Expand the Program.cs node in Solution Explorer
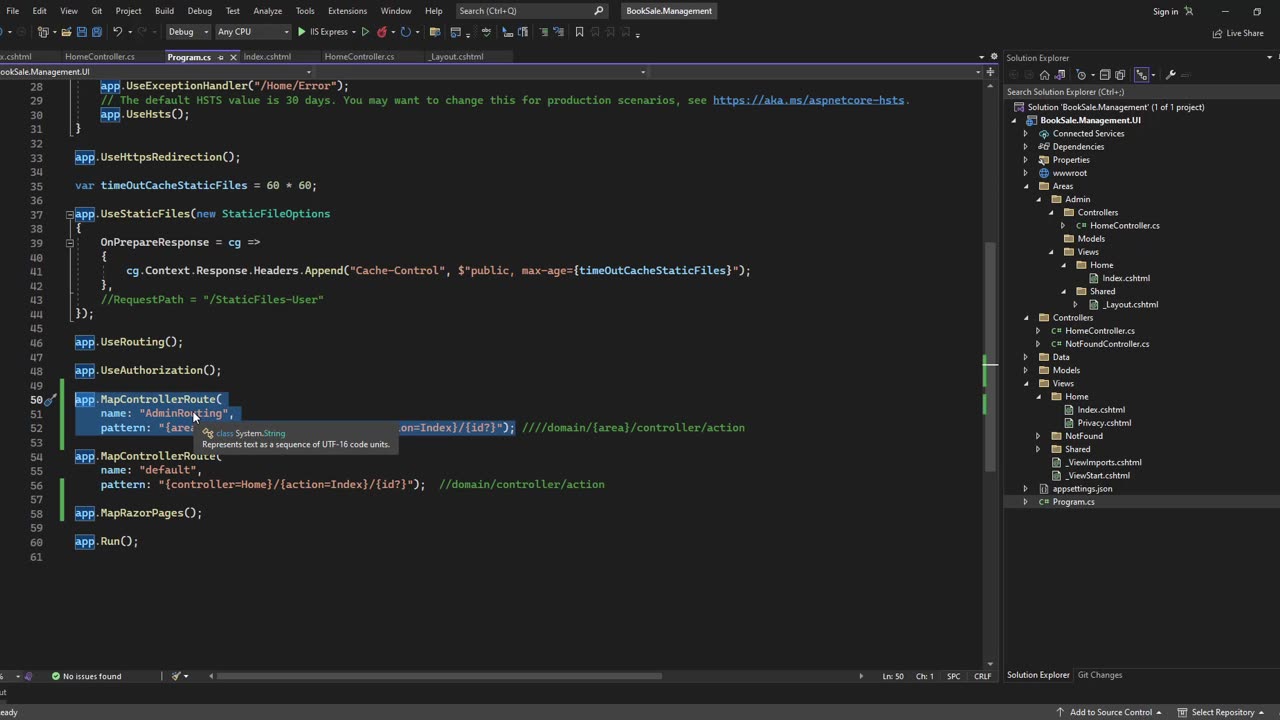The width and height of the screenshot is (1280, 720). pos(1025,502)
